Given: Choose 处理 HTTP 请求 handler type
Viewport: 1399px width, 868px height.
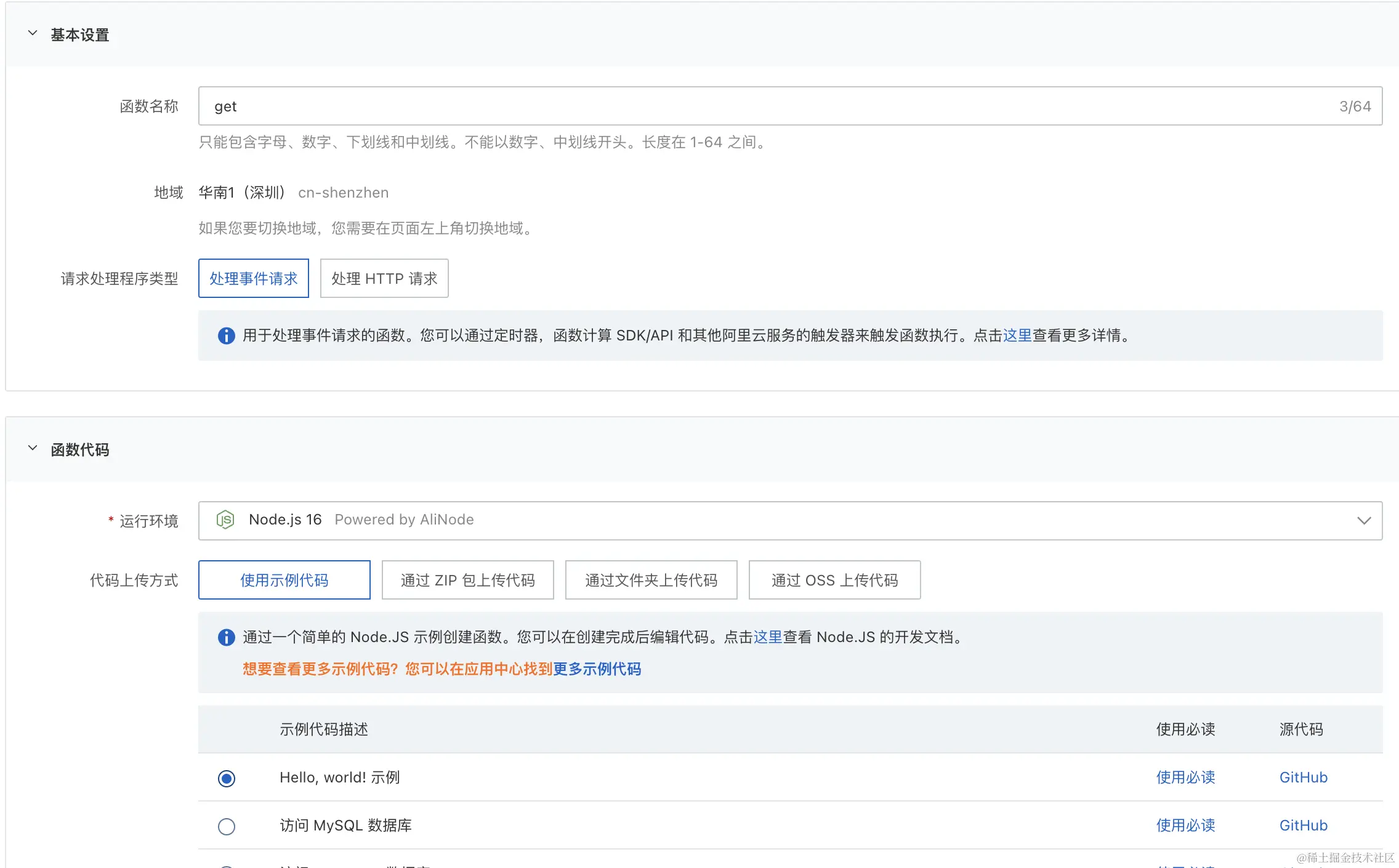Looking at the screenshot, I should coord(384,279).
